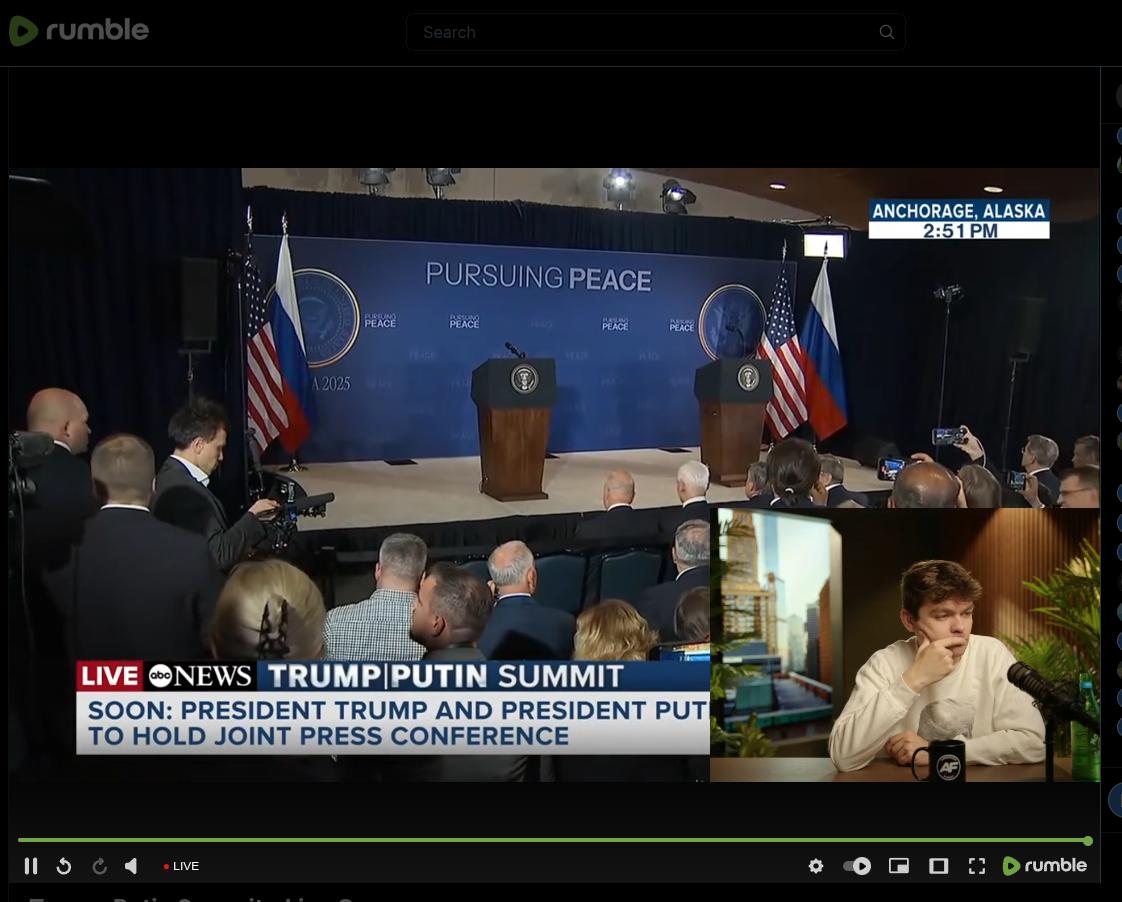1122x902 pixels.
Task: Click the video frame showing the Pursuing Peace stage
Action: click(x=554, y=474)
